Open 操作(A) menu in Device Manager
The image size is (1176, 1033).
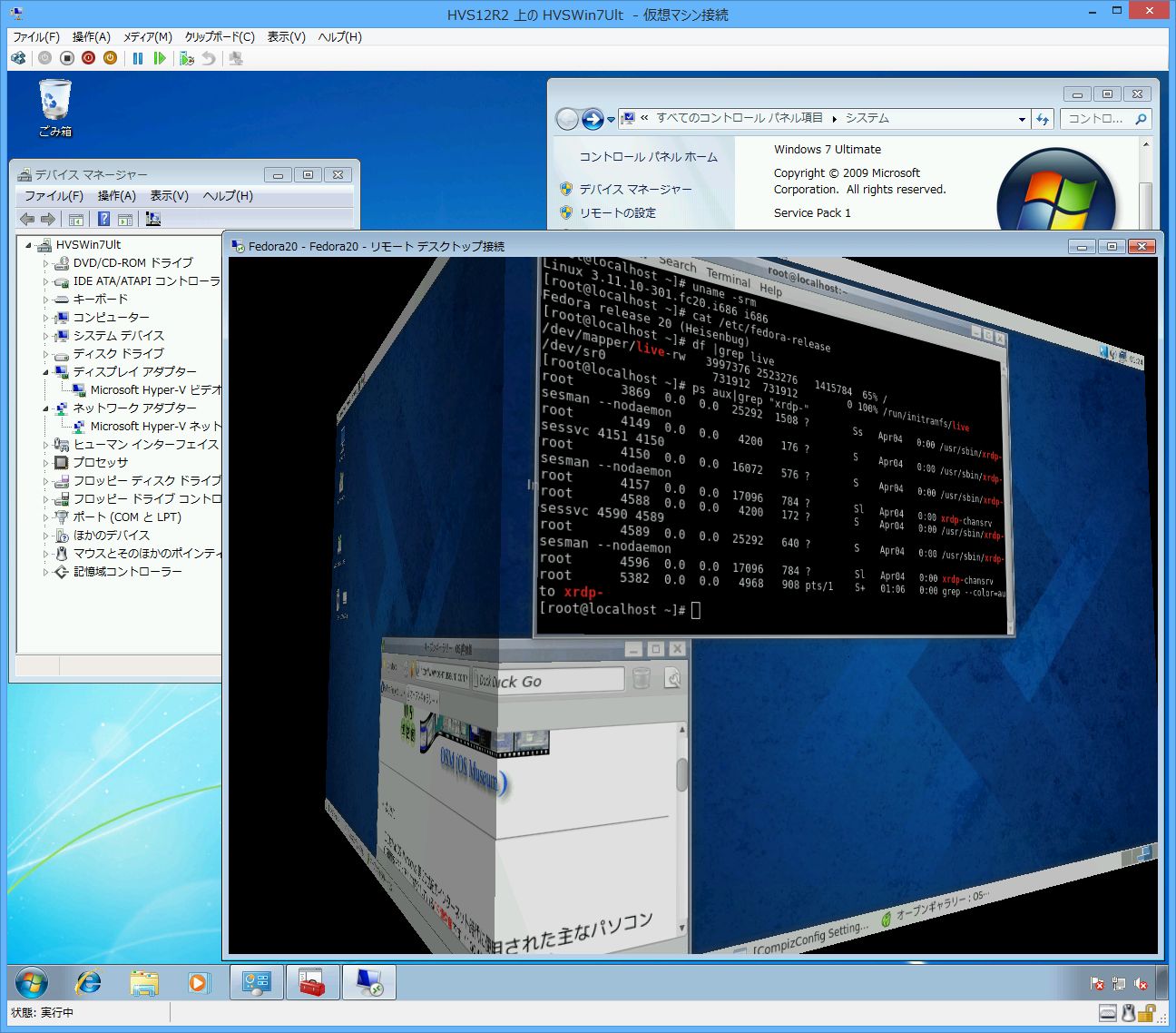117,196
